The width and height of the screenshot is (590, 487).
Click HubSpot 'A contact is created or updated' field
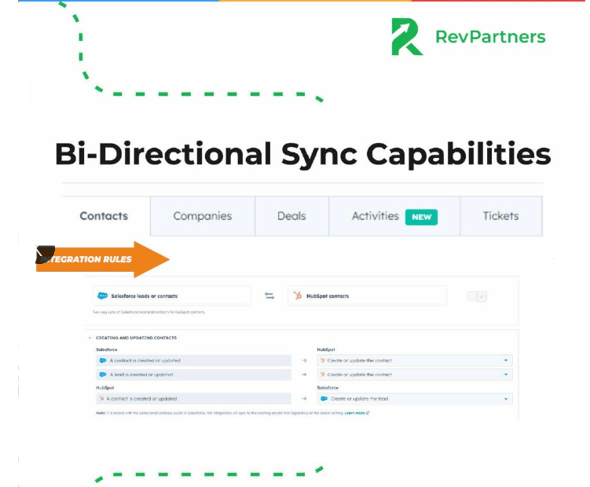(x=193, y=399)
